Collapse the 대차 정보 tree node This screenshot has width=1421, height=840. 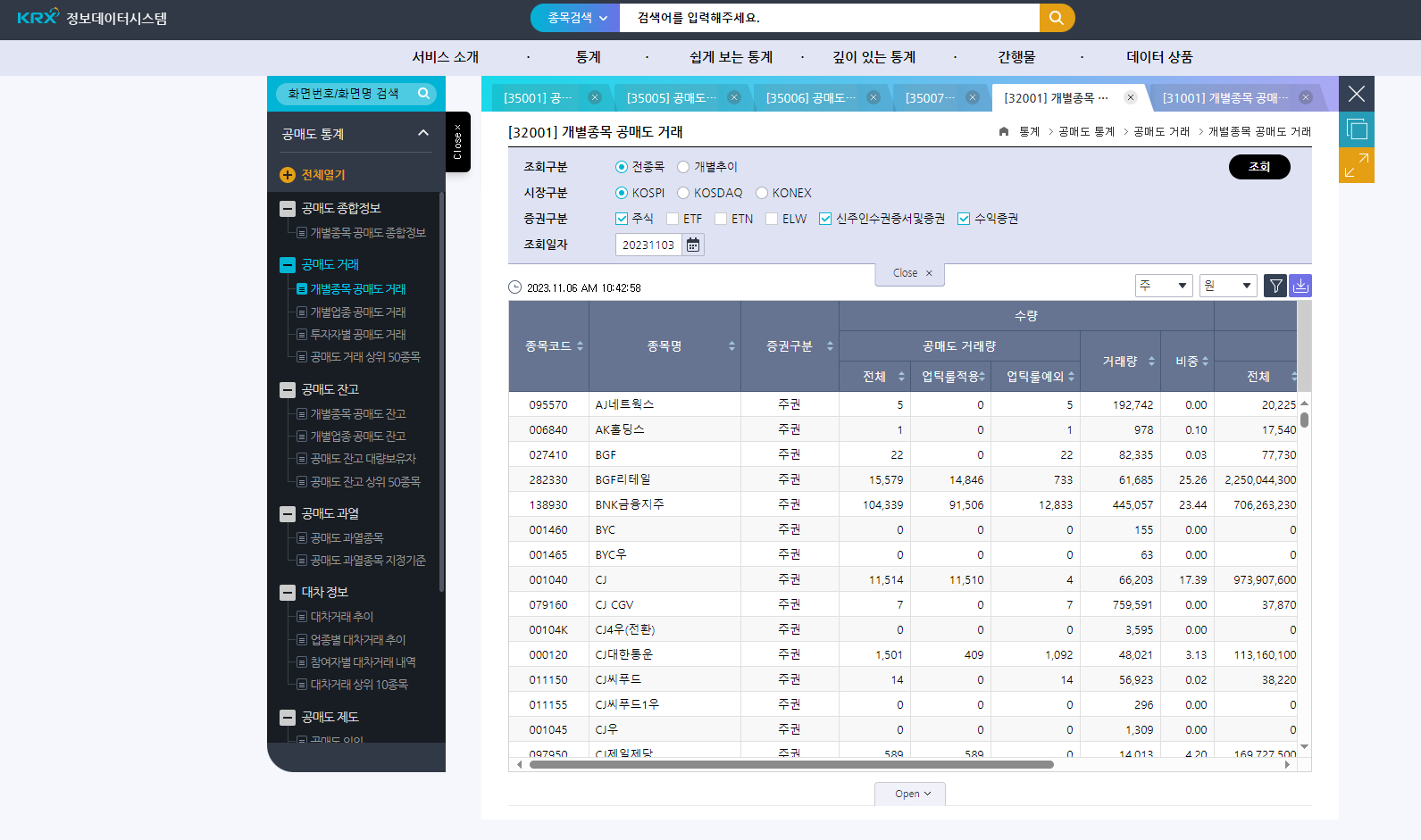288,593
